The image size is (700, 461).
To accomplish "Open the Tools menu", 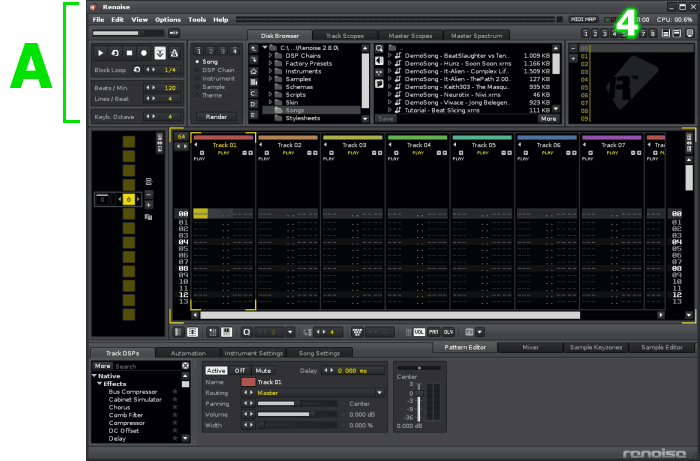I will click(x=197, y=20).
